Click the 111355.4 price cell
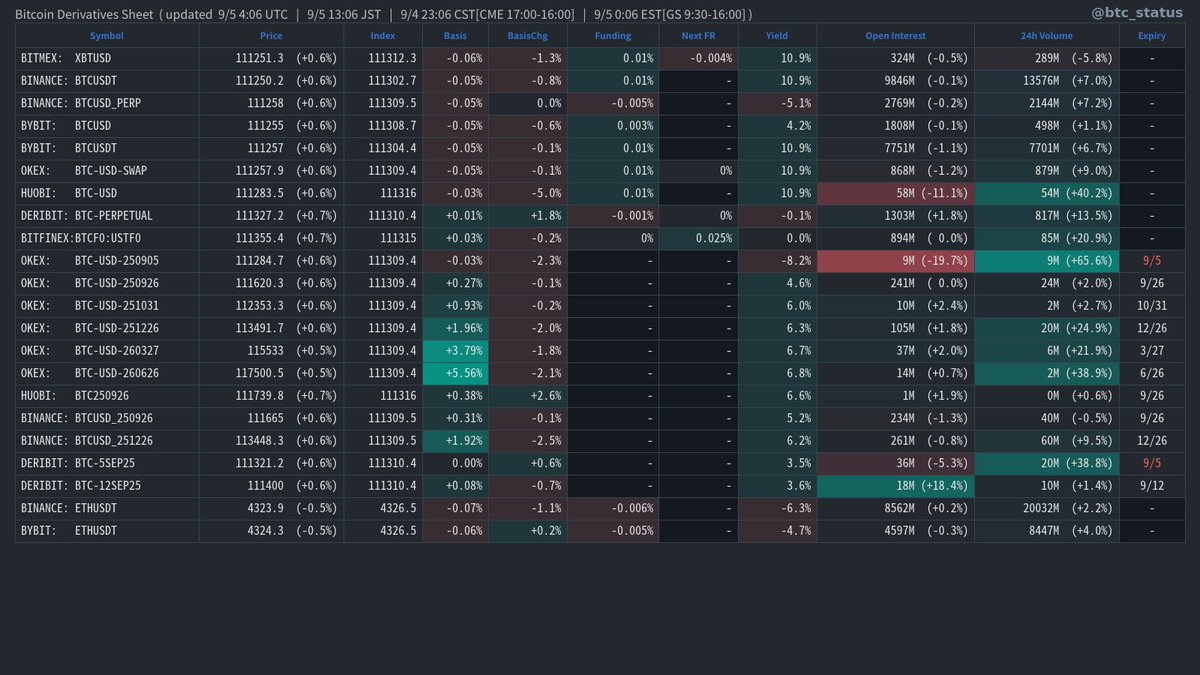 pyautogui.click(x=271, y=238)
